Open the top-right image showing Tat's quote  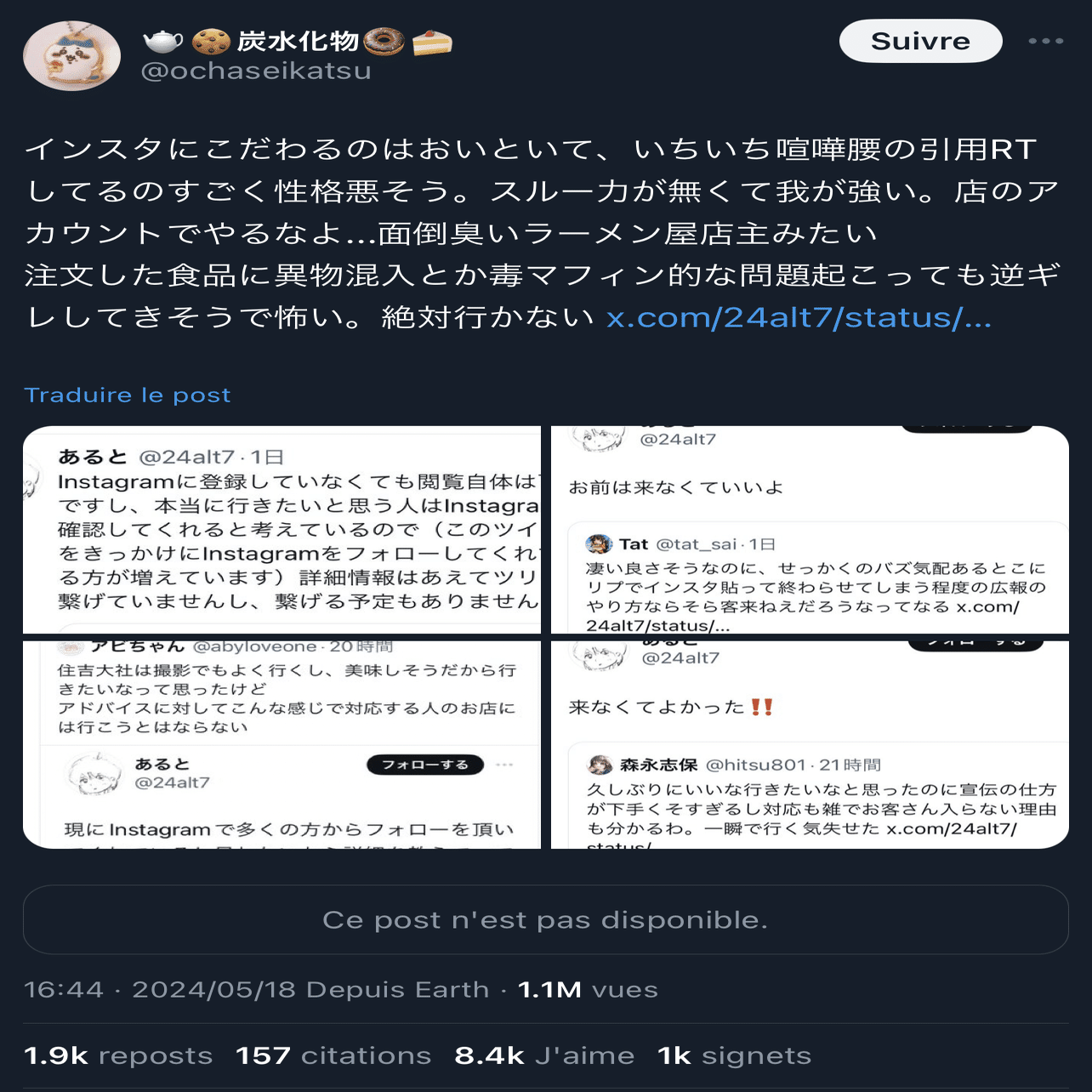[x=810, y=530]
